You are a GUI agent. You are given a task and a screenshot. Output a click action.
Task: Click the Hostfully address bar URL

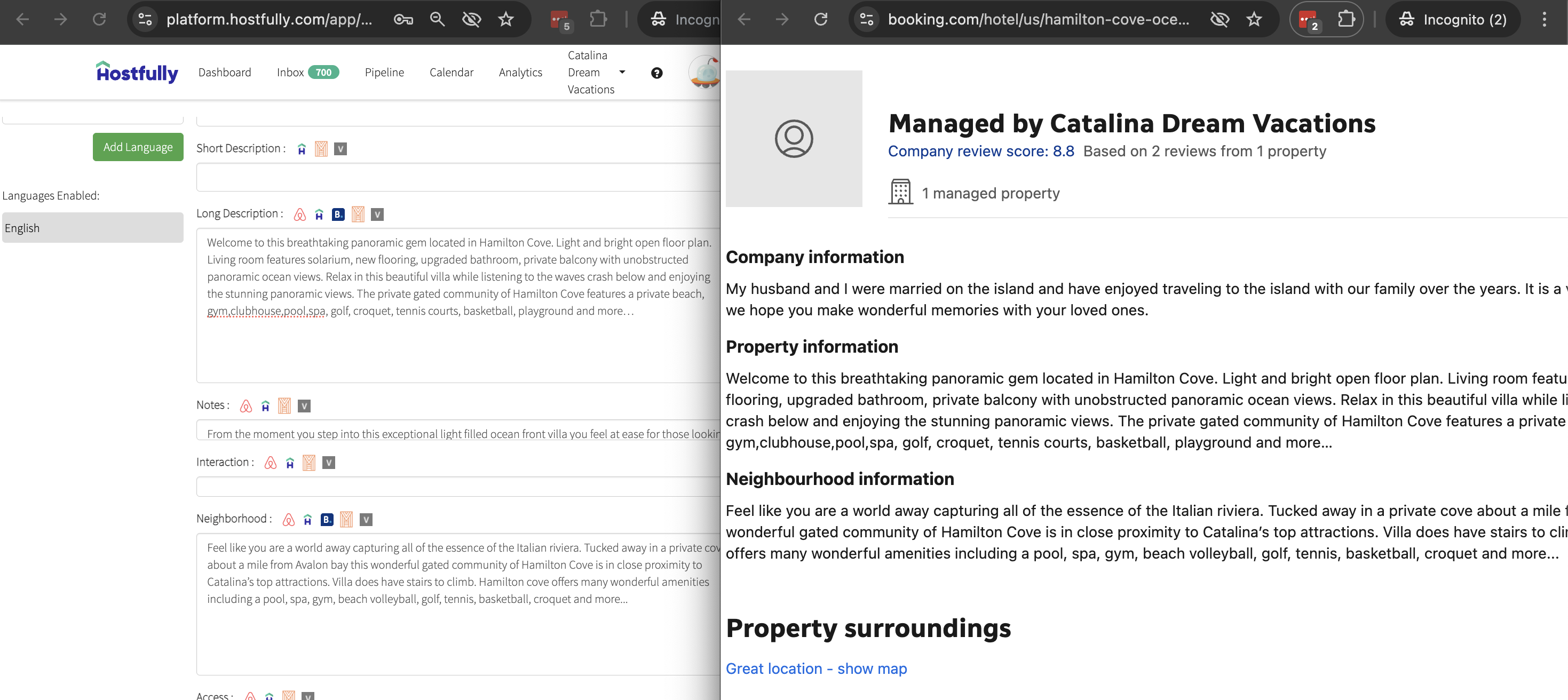269,20
